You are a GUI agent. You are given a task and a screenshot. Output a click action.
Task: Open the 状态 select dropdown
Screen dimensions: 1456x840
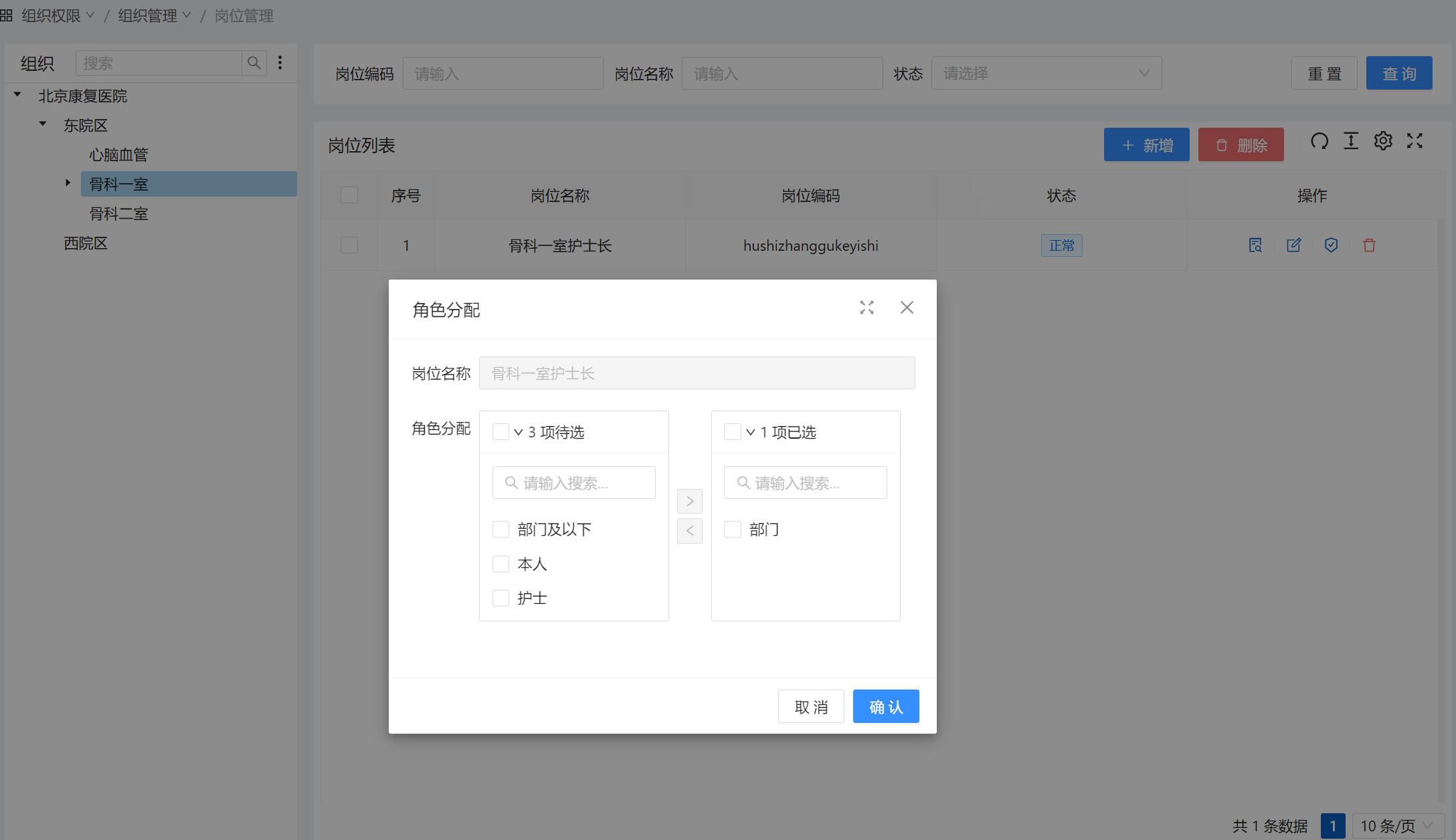click(1046, 73)
